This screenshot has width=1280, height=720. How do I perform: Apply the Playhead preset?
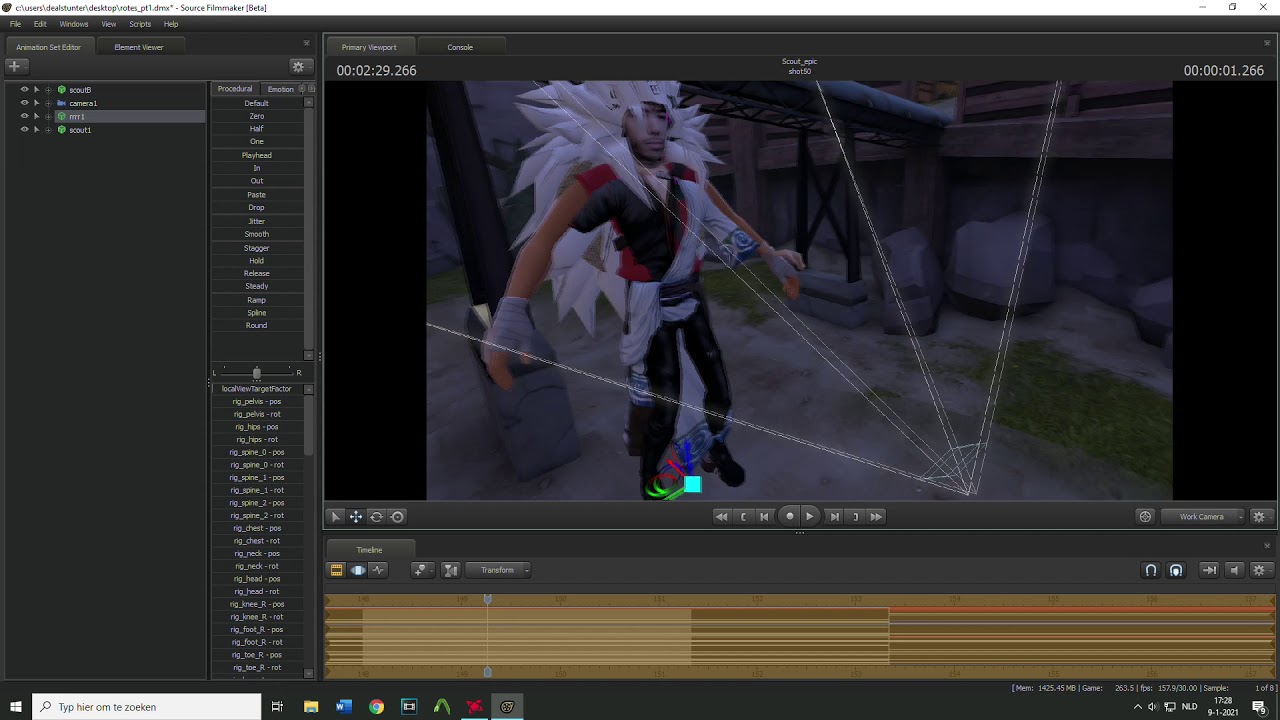click(x=257, y=155)
